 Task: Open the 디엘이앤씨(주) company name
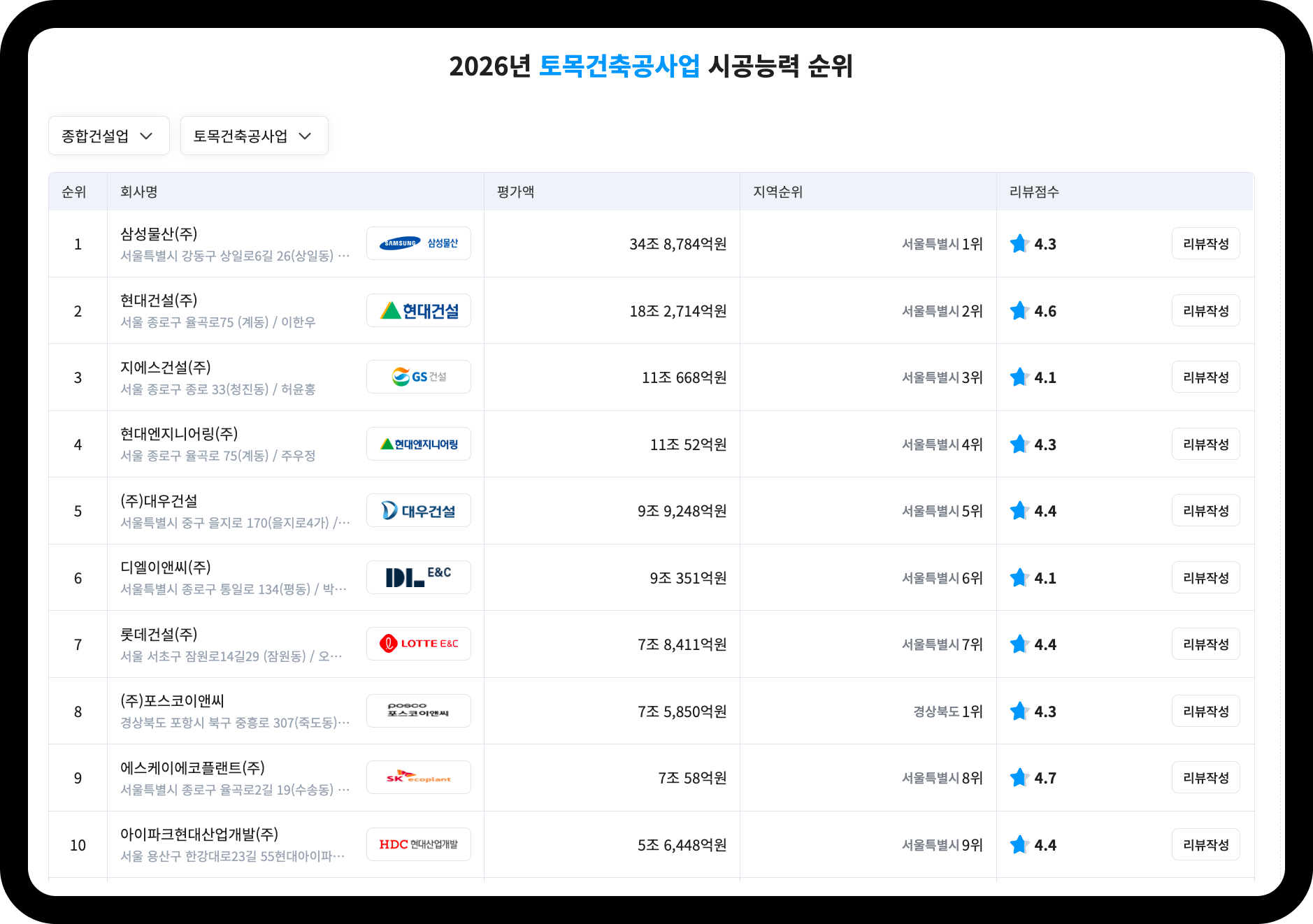coord(166,568)
